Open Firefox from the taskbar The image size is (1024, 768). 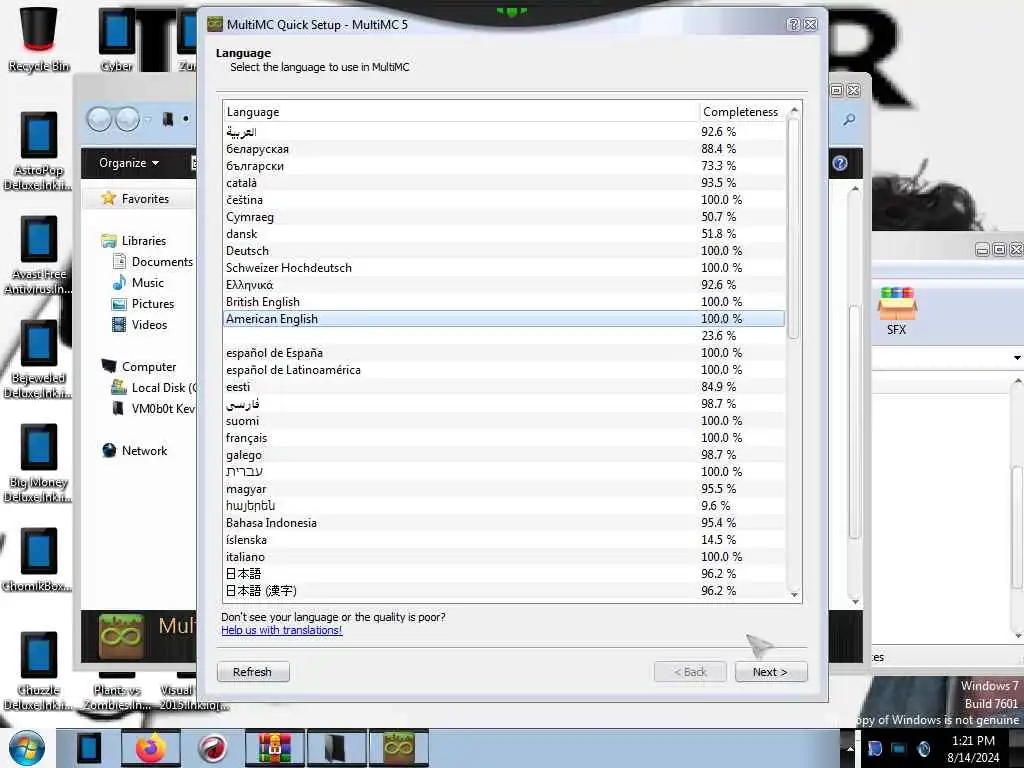coord(151,748)
